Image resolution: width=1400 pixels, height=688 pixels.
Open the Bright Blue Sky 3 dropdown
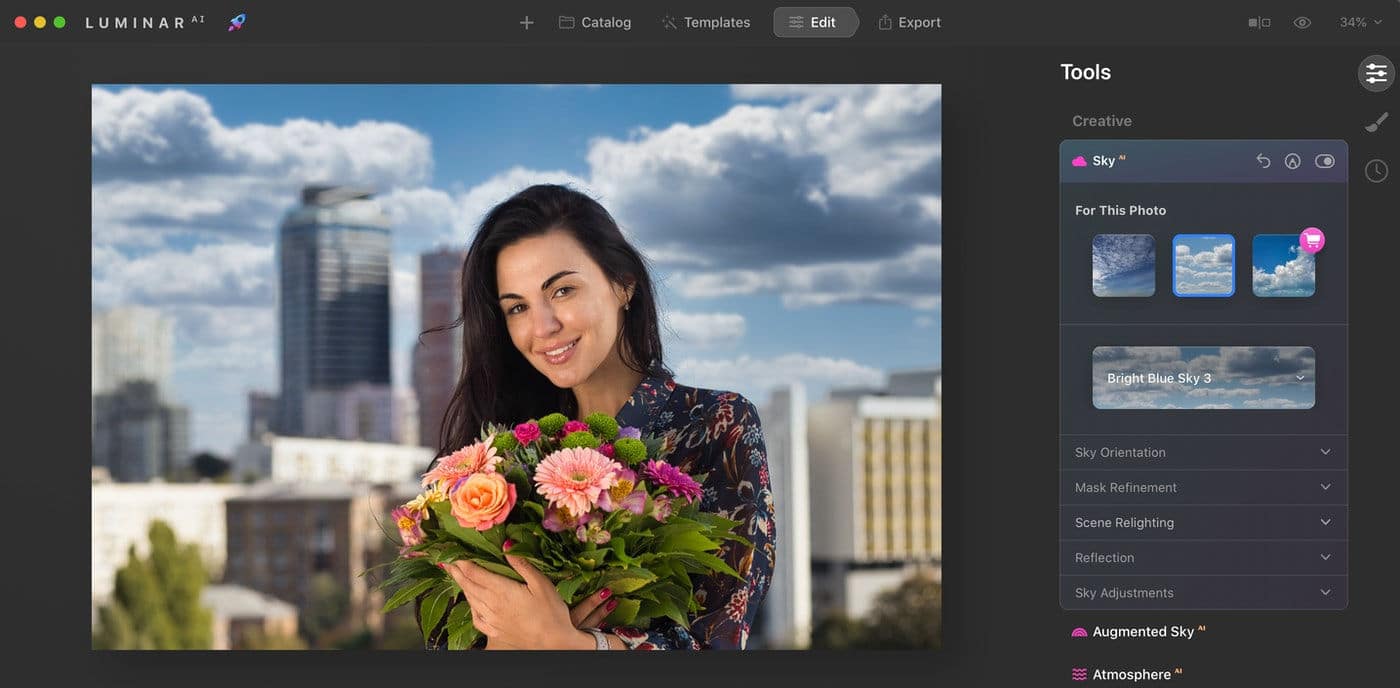point(1203,378)
